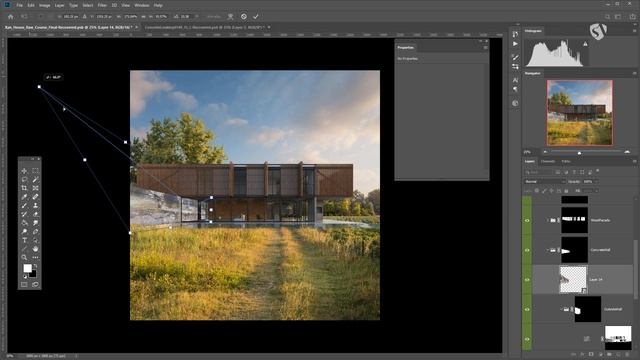Open the Layers panel flyout menu

[634, 162]
